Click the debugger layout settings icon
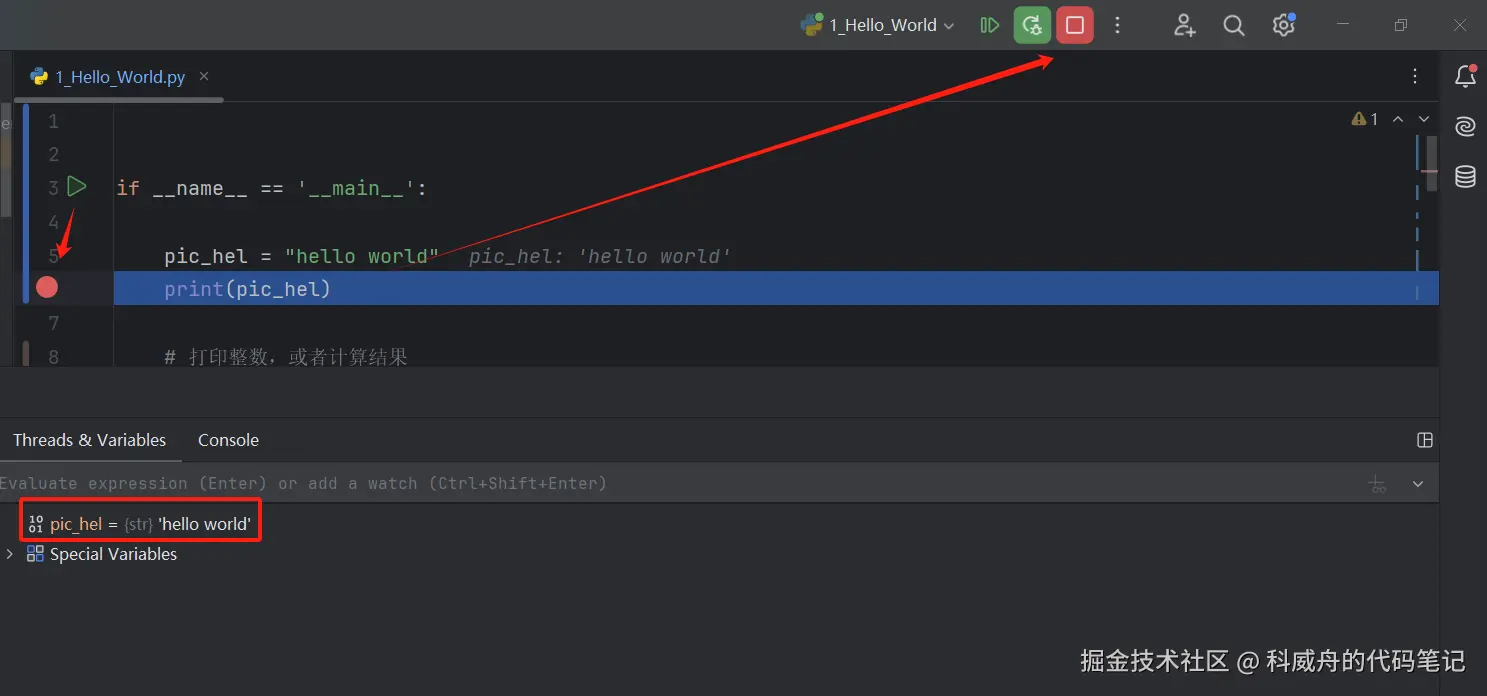1487x696 pixels. [x=1425, y=440]
